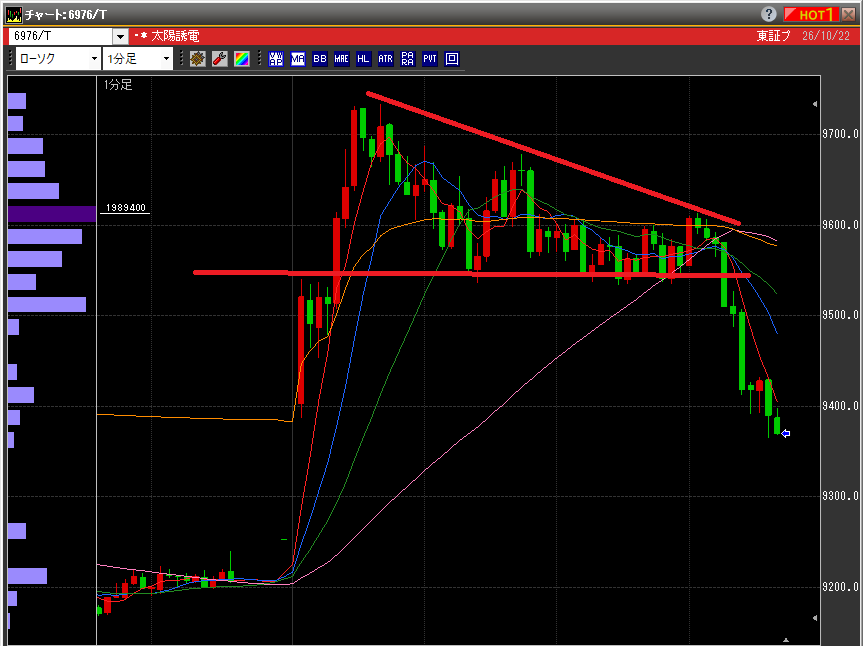Toggle the MAE envelope indicator
This screenshot has height=646, width=863.
[342, 59]
